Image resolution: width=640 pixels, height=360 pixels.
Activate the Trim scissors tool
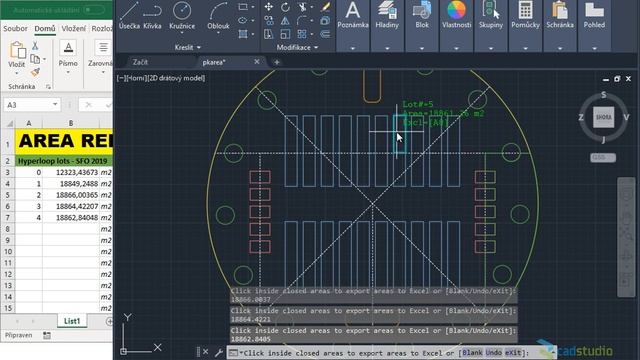tap(302, 7)
